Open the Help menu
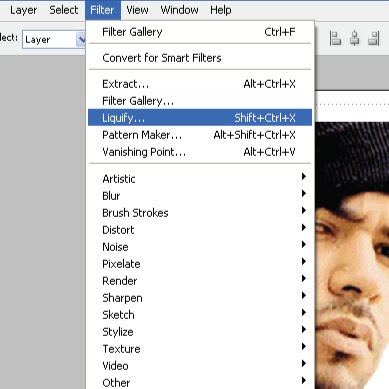Image resolution: width=389 pixels, height=389 pixels. (221, 10)
